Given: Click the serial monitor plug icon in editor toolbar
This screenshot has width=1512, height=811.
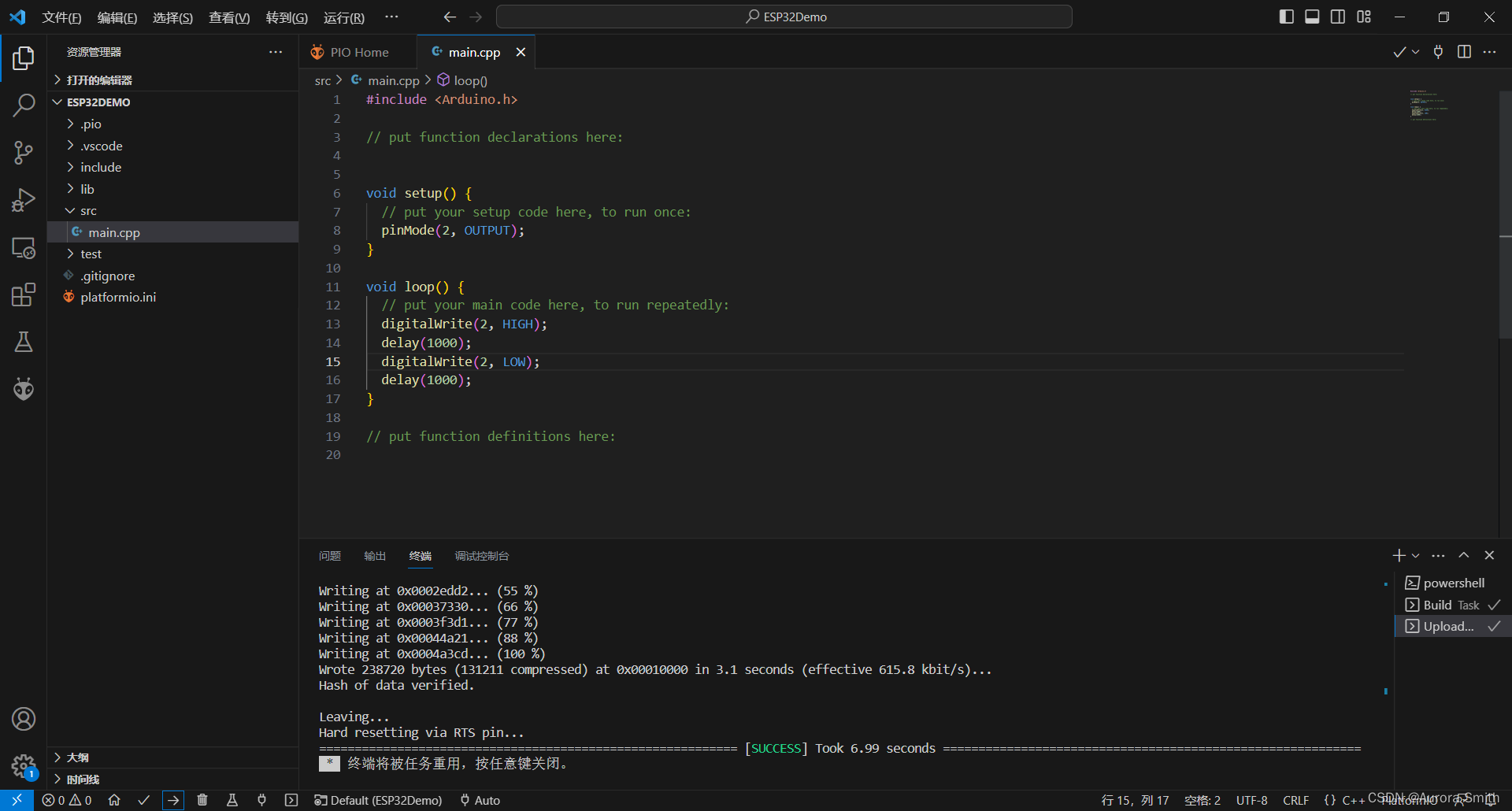Looking at the screenshot, I should tap(1438, 52).
